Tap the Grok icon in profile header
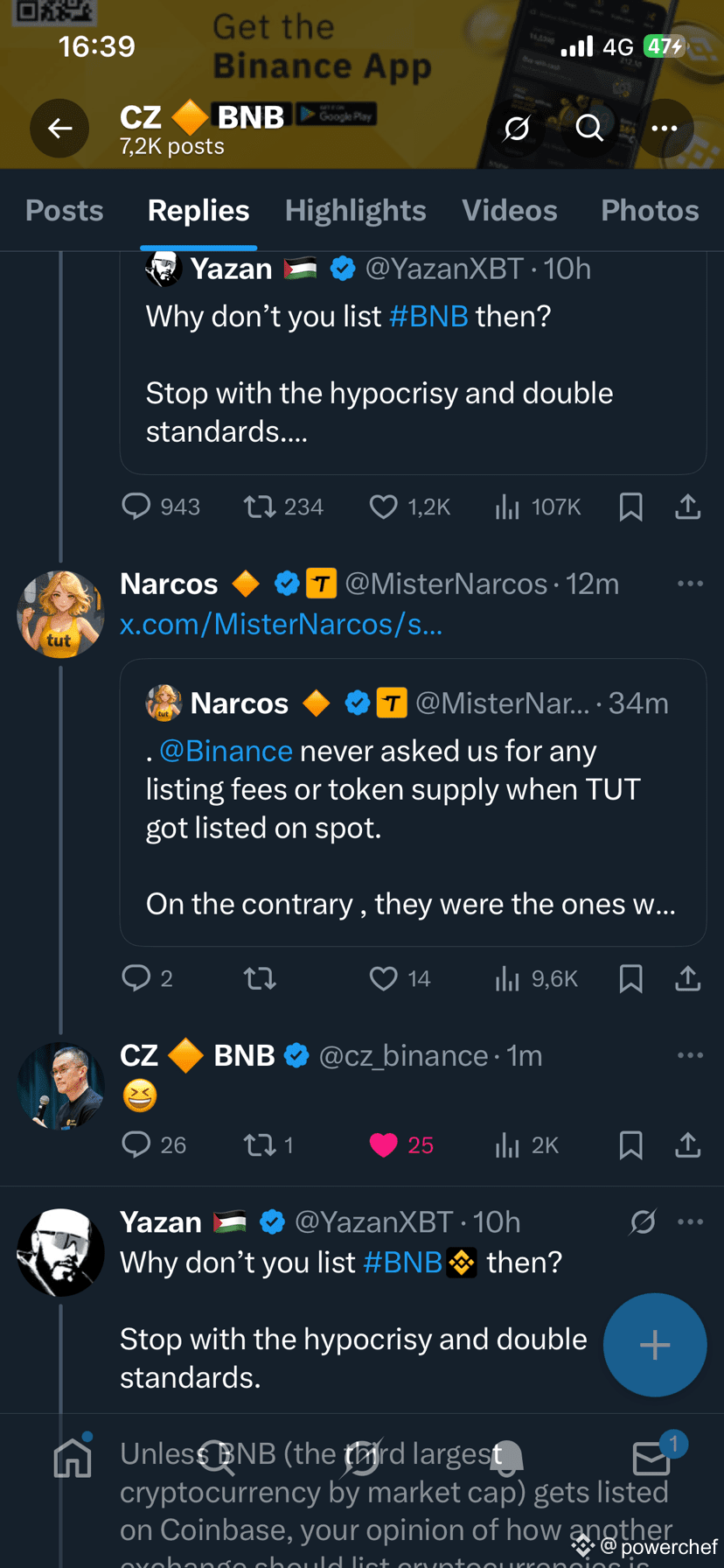This screenshot has height=1568, width=724. click(x=517, y=129)
